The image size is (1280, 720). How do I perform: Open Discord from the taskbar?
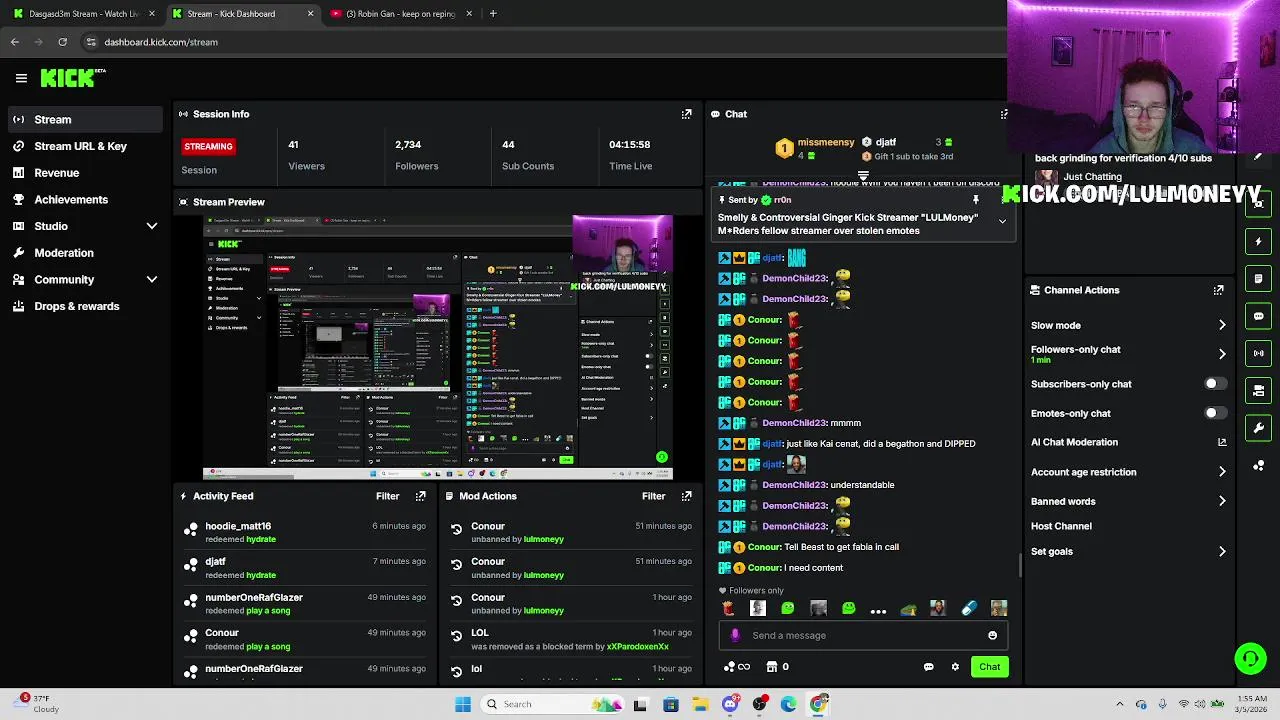pos(730,704)
